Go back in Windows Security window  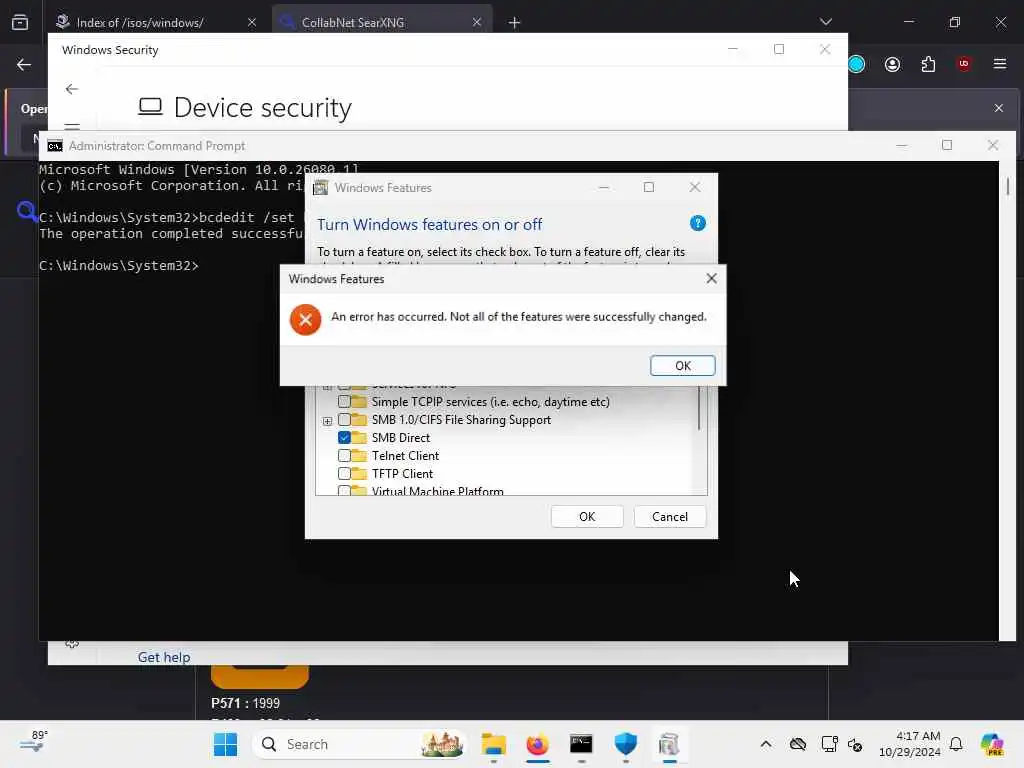(x=72, y=89)
